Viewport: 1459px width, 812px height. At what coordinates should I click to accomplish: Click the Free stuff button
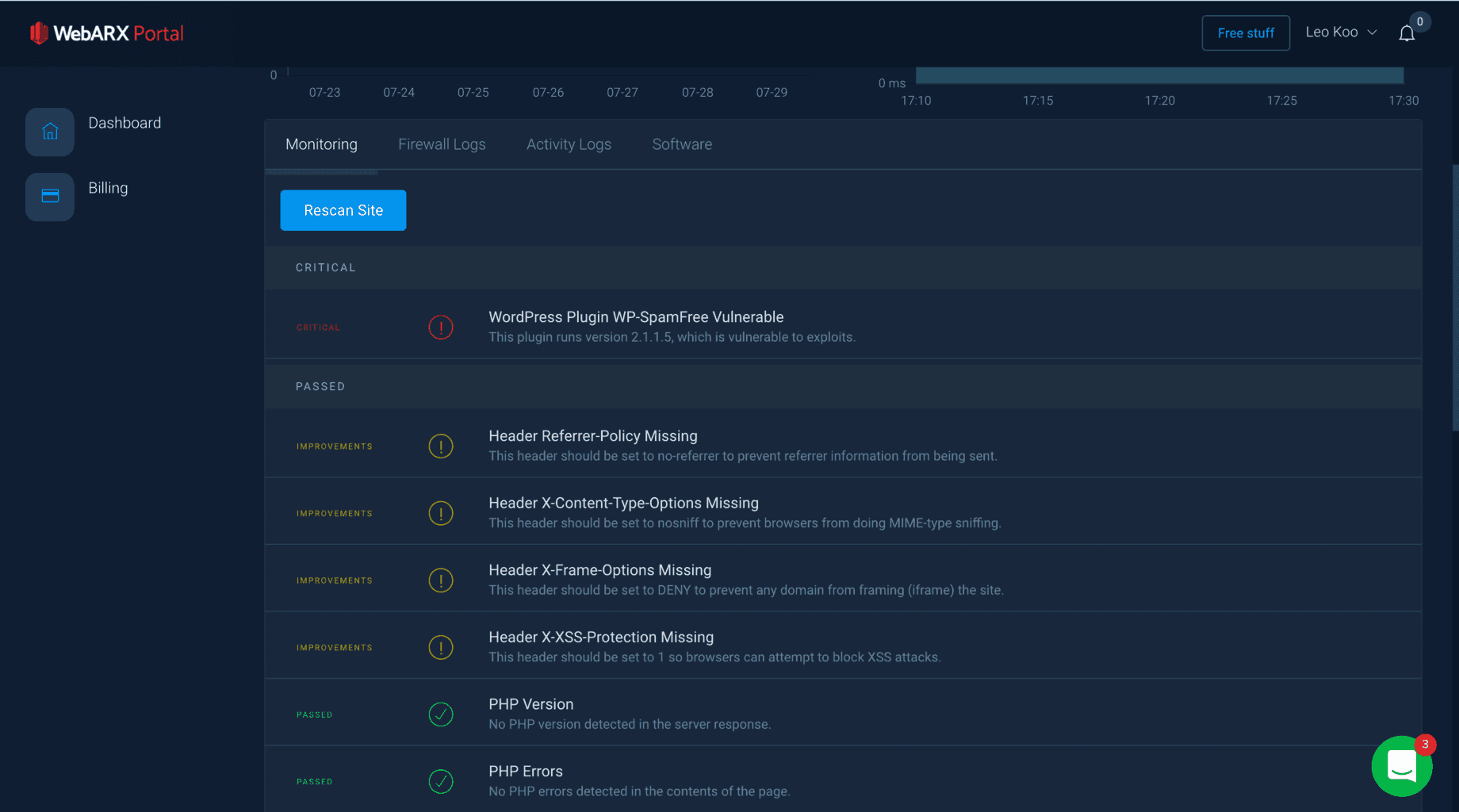[1246, 33]
